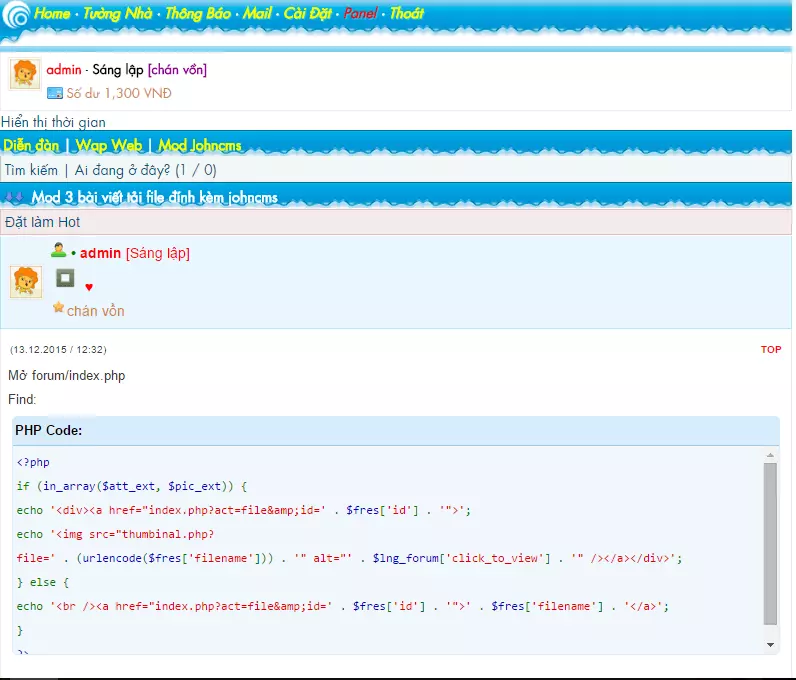
Task: Click the swirl site logo
Action: coord(16,14)
